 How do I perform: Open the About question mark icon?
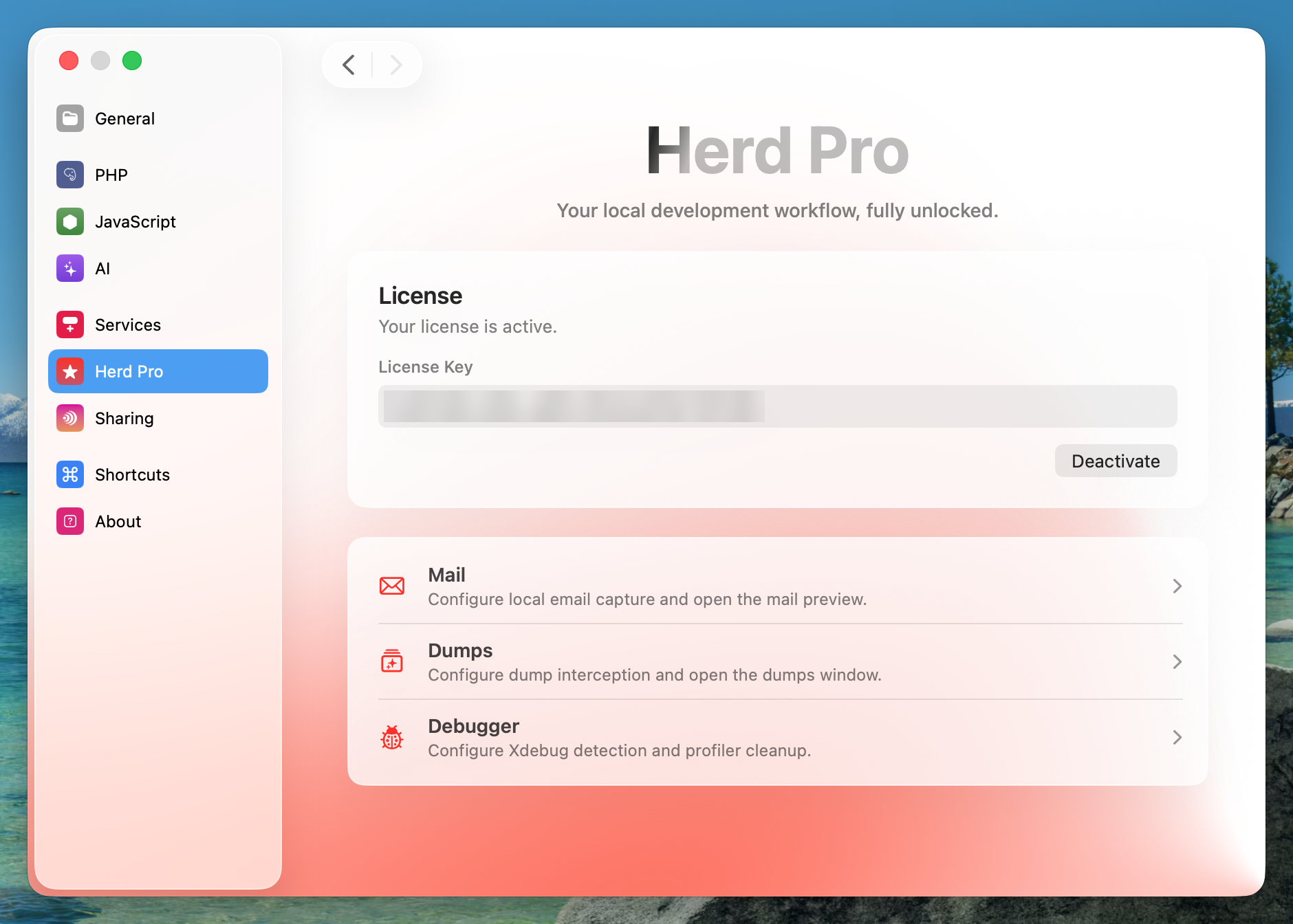tap(70, 521)
